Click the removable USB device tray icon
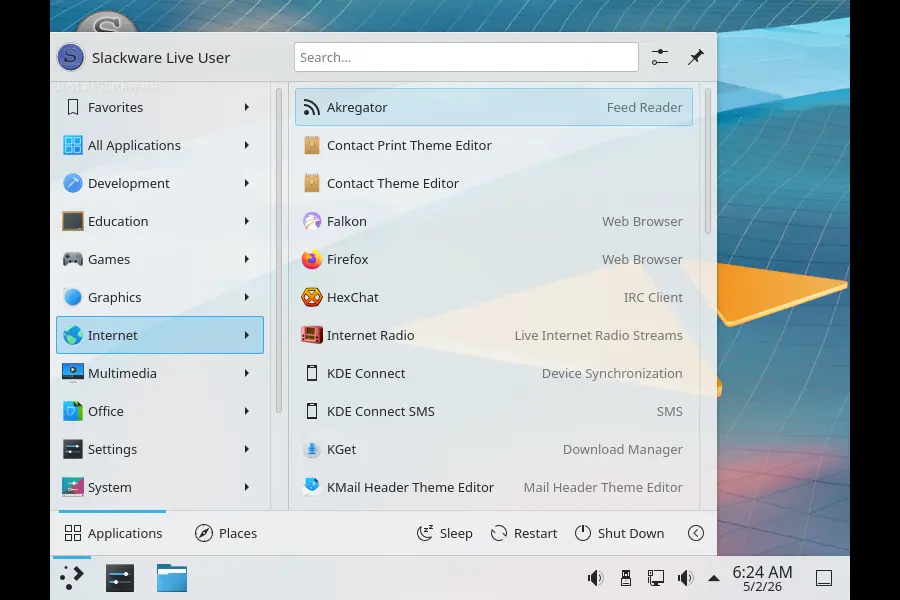Screen dimensions: 900x600 (626, 578)
